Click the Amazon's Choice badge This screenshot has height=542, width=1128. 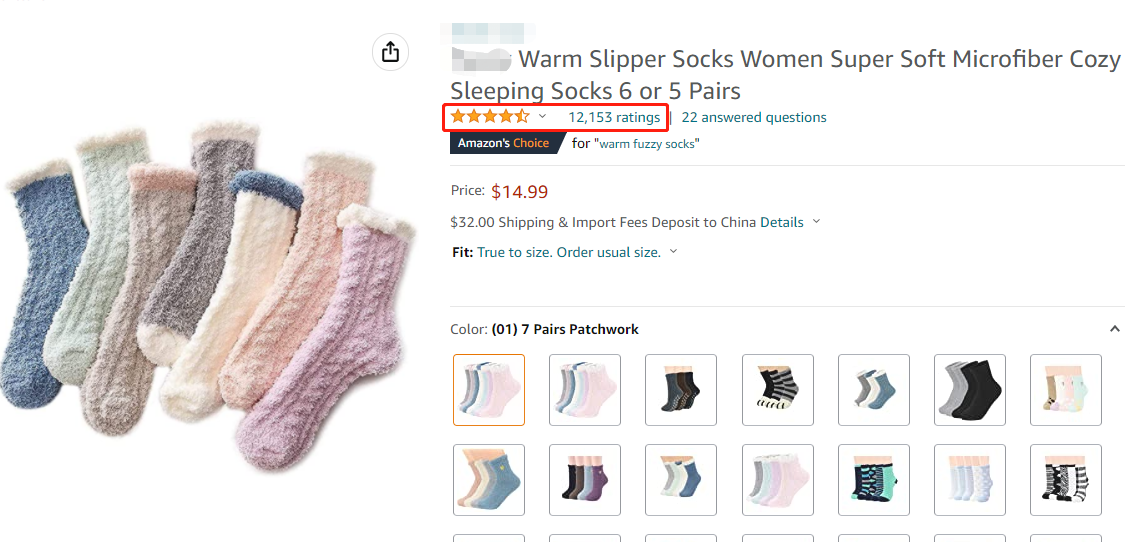[503, 143]
